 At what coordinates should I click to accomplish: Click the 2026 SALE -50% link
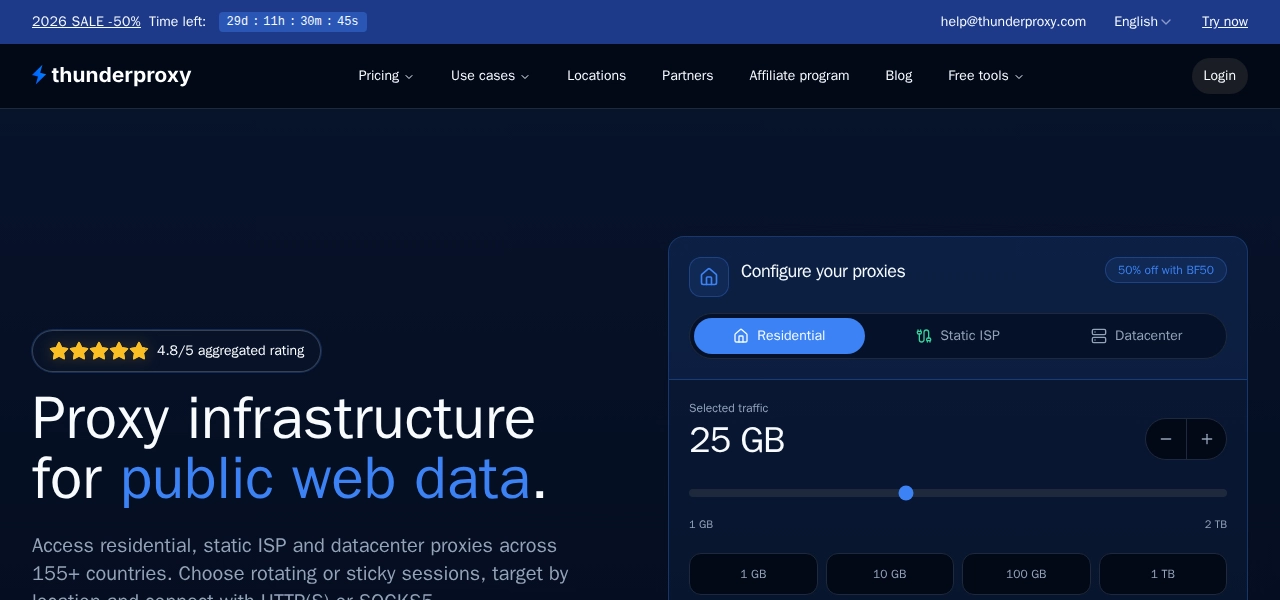coord(86,22)
